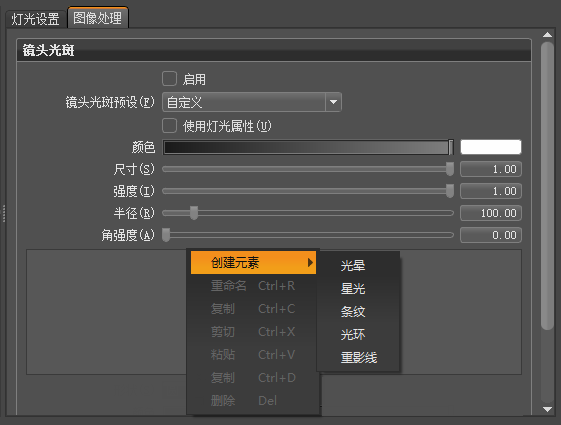Collapse the 镜头光斑 section header
The image size is (561, 425).
click(x=274, y=50)
